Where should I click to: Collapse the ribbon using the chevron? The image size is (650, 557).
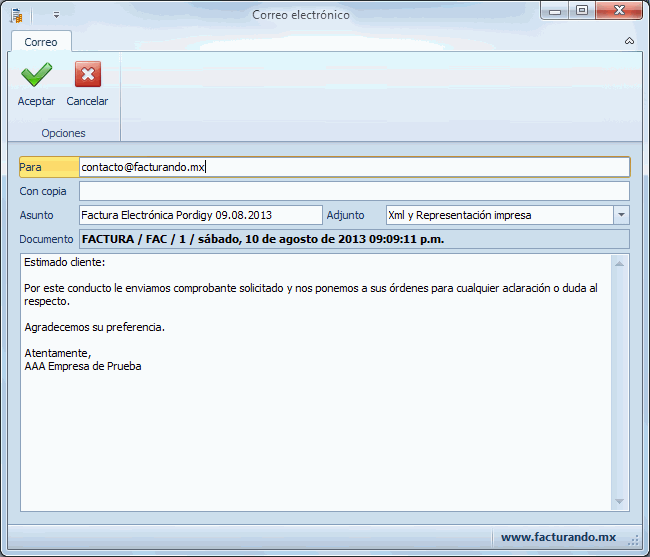coord(629,41)
